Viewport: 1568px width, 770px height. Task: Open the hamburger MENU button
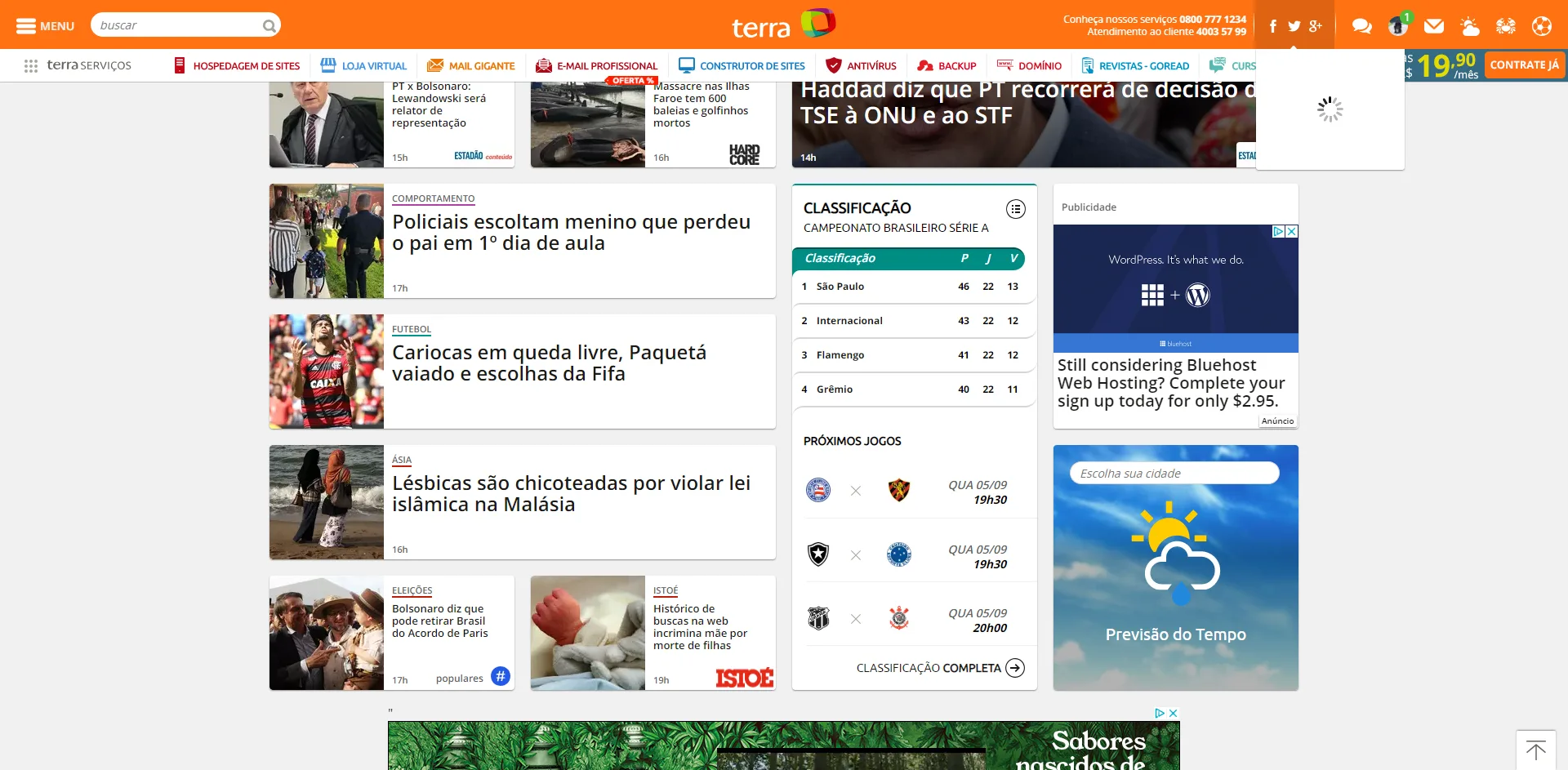45,26
